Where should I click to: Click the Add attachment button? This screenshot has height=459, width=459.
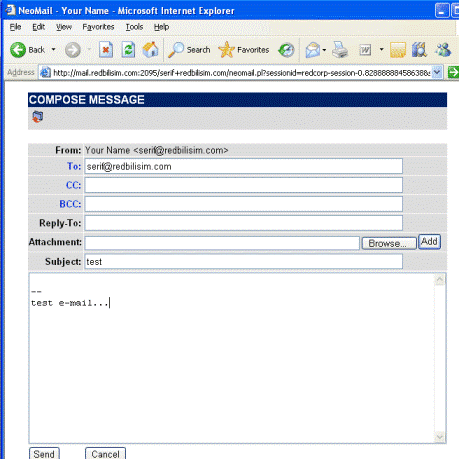coord(429,242)
